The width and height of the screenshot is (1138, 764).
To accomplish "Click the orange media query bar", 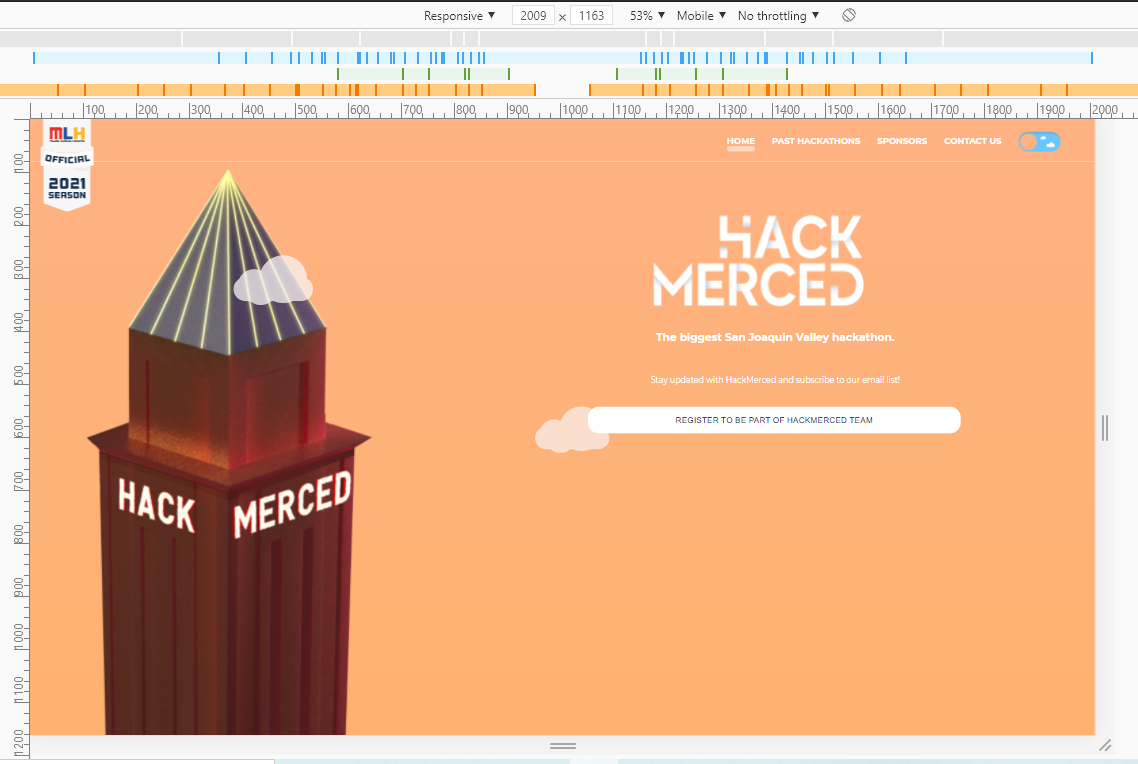I will [x=569, y=90].
